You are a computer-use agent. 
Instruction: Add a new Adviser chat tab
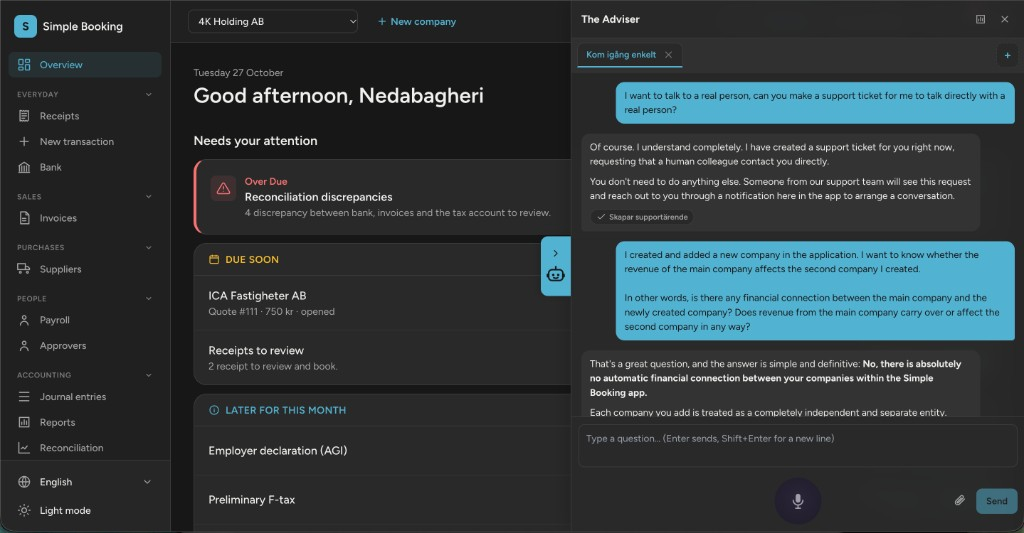pyautogui.click(x=1007, y=56)
